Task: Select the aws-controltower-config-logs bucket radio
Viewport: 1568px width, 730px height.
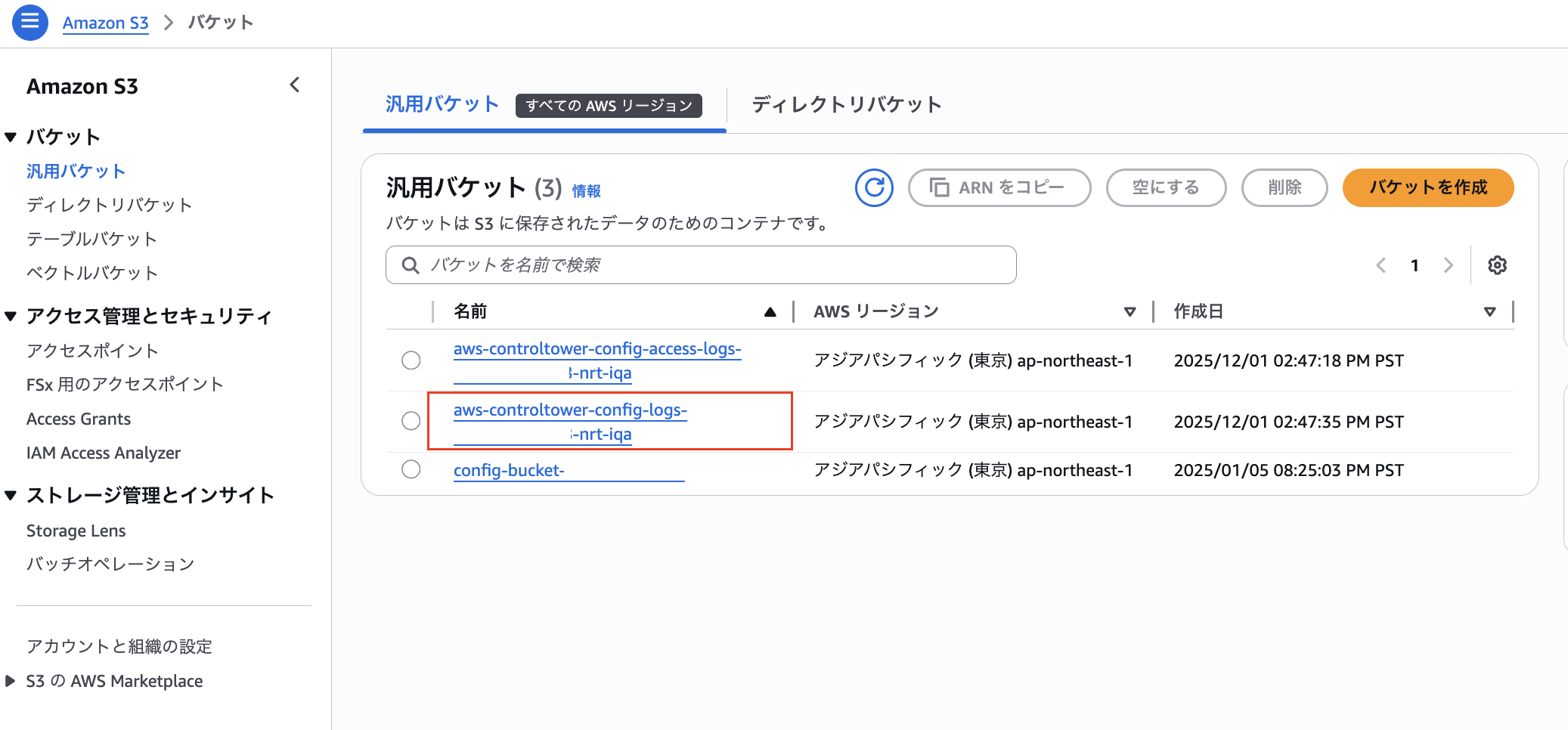Action: pyautogui.click(x=411, y=421)
